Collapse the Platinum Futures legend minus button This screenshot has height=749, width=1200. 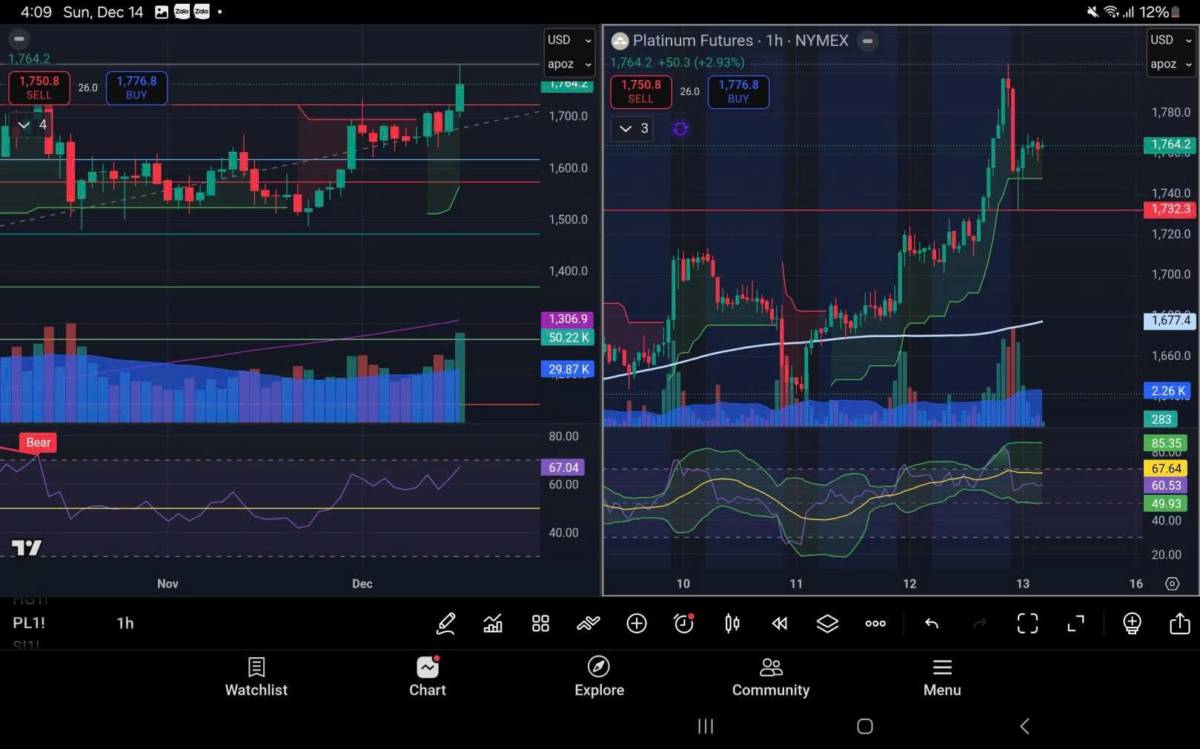[x=868, y=41]
